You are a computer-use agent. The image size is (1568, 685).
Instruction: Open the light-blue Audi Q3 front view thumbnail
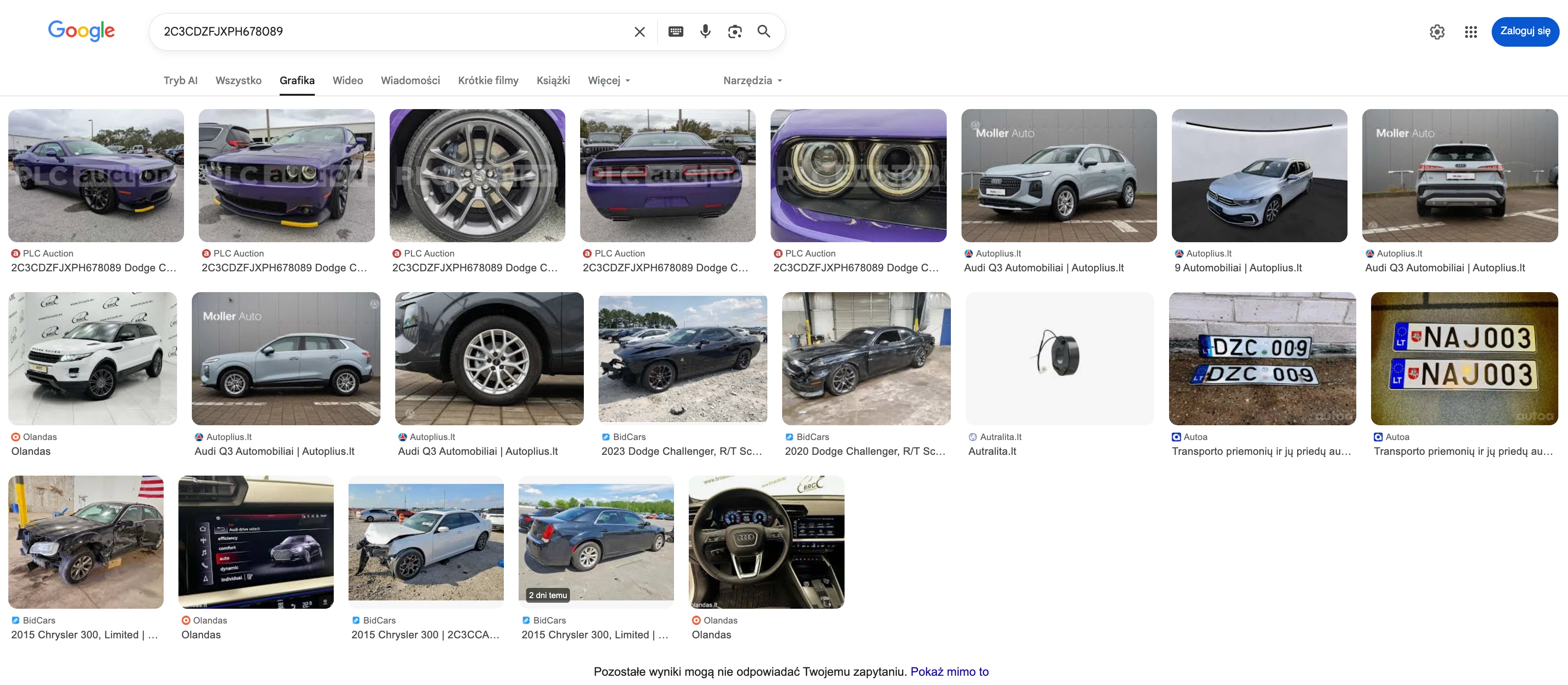[1059, 175]
